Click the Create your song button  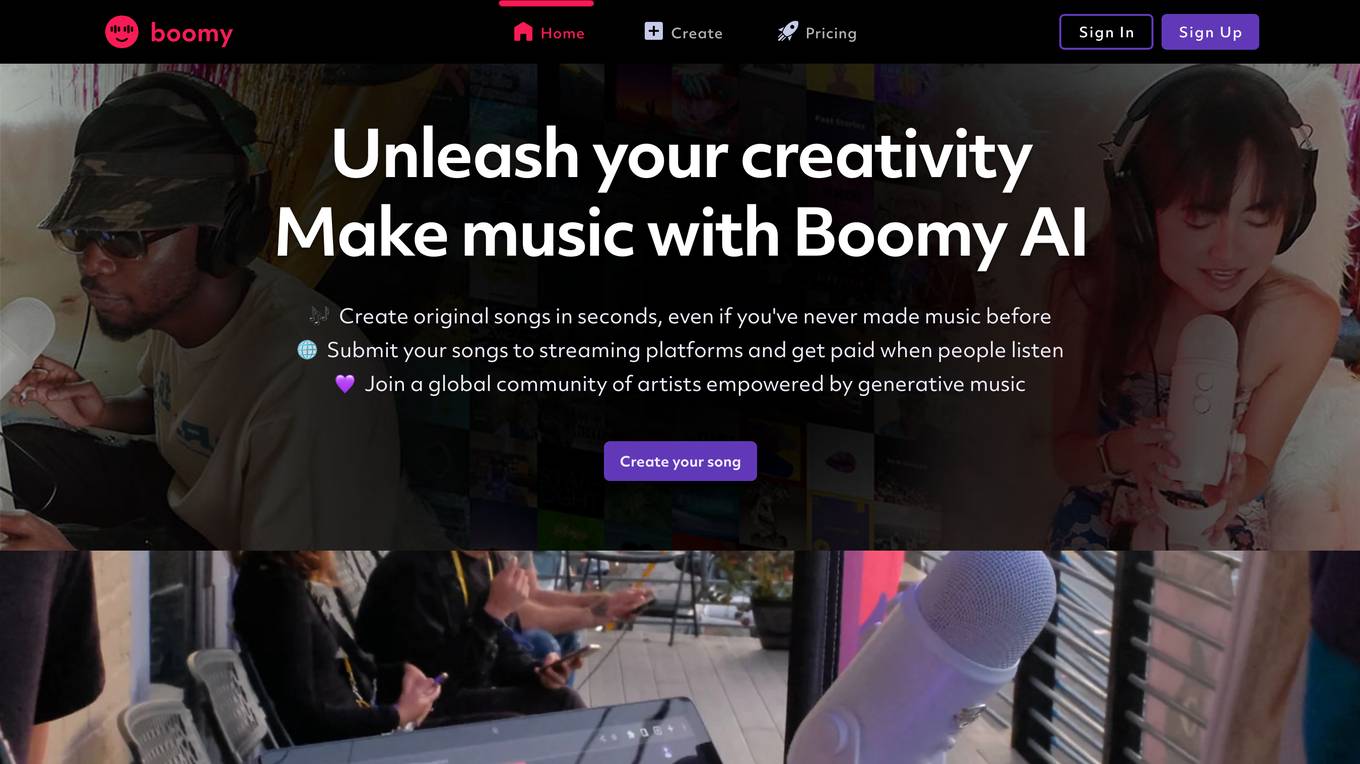tap(680, 461)
